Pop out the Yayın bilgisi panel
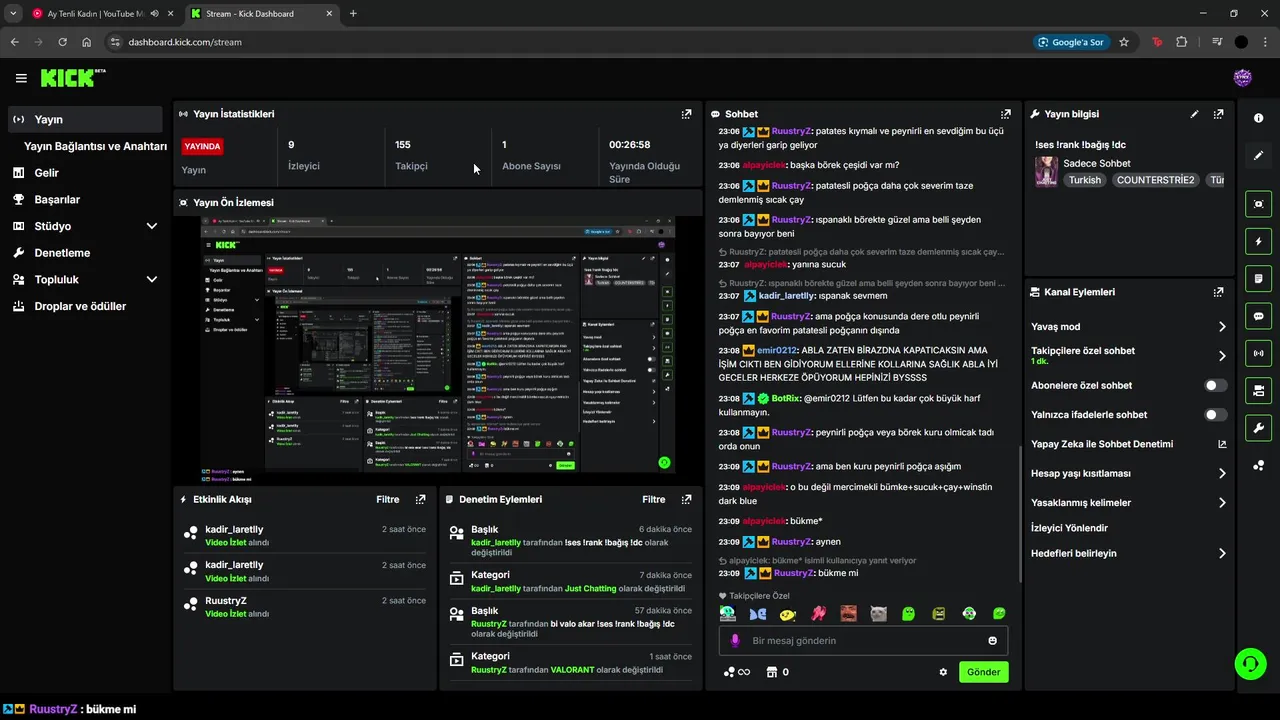 [x=1218, y=114]
